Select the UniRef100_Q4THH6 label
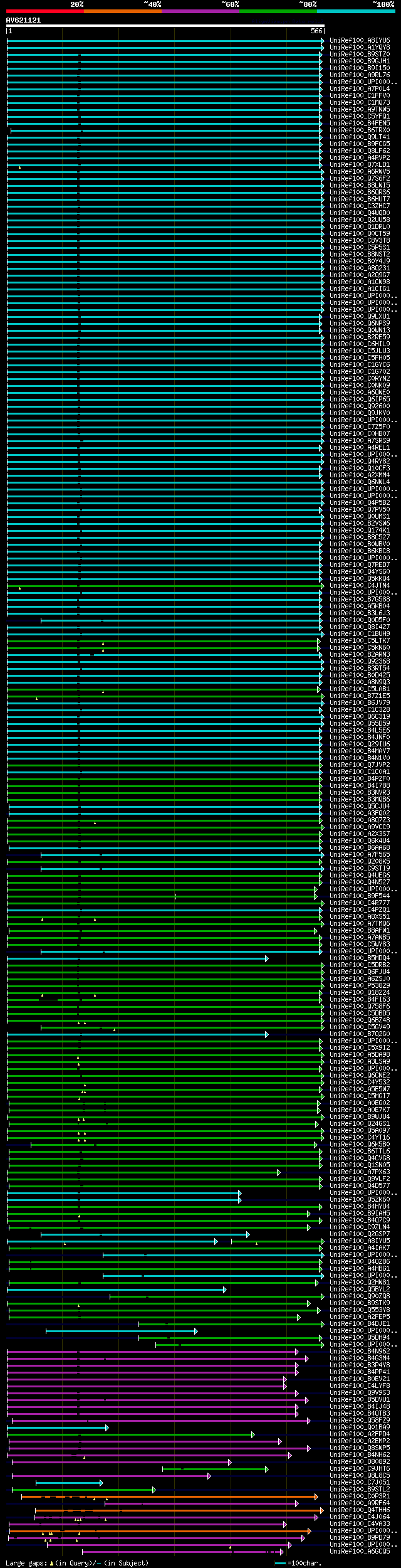 tap(360, 1510)
